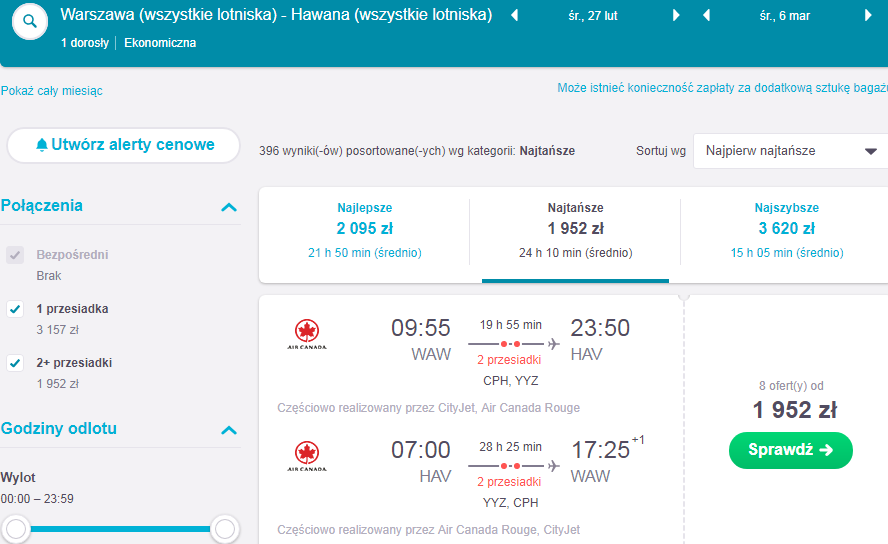
Task: Collapse the Połączenia section
Action: [x=229, y=207]
